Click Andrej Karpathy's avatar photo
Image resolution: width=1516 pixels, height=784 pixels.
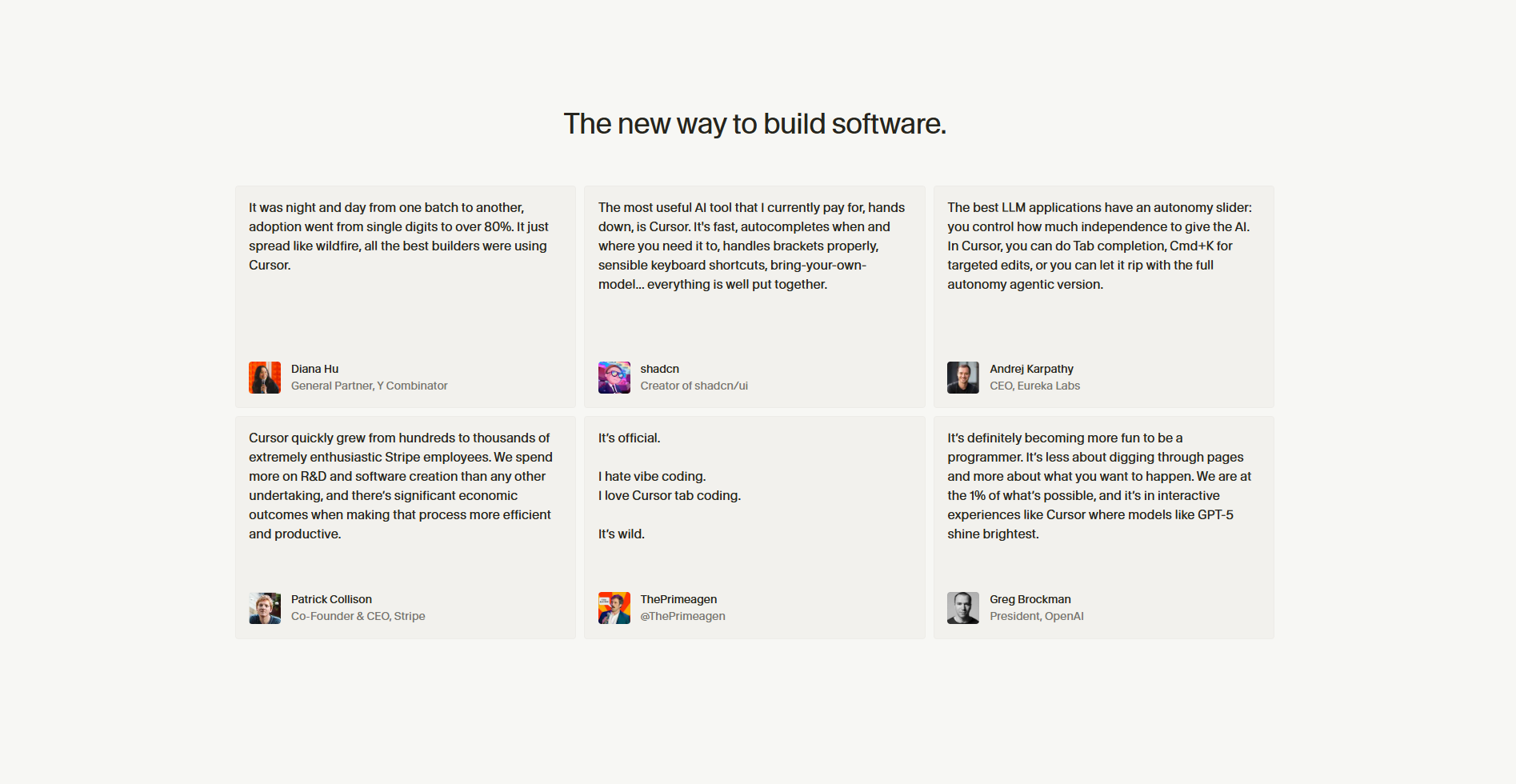pos(962,378)
